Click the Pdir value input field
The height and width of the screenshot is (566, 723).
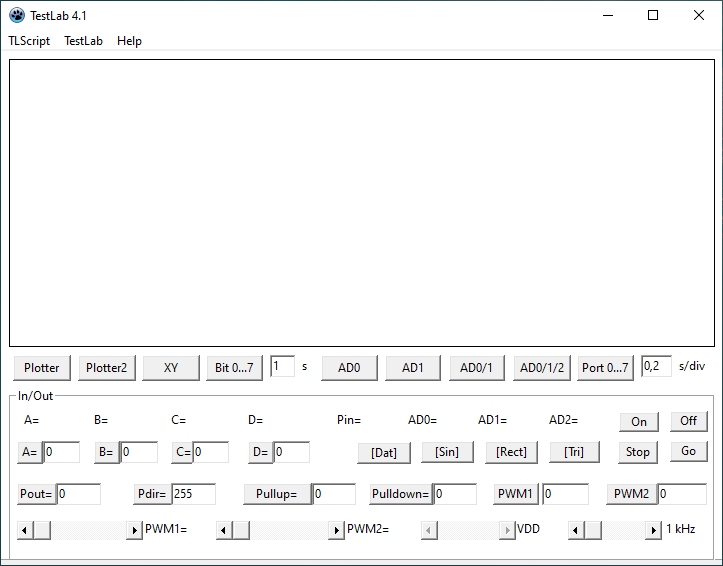193,494
